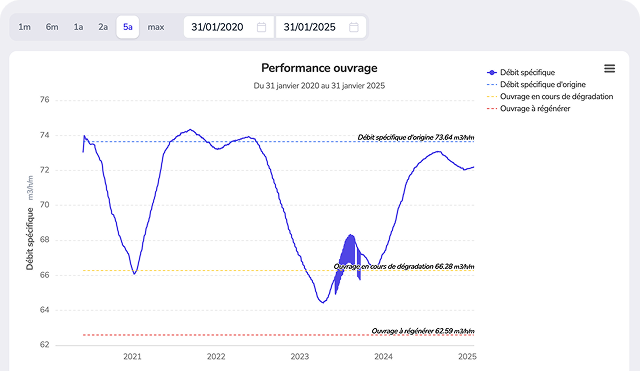
Task: Toggle Ouvrage à régénérer legend entry
Action: coord(529,109)
